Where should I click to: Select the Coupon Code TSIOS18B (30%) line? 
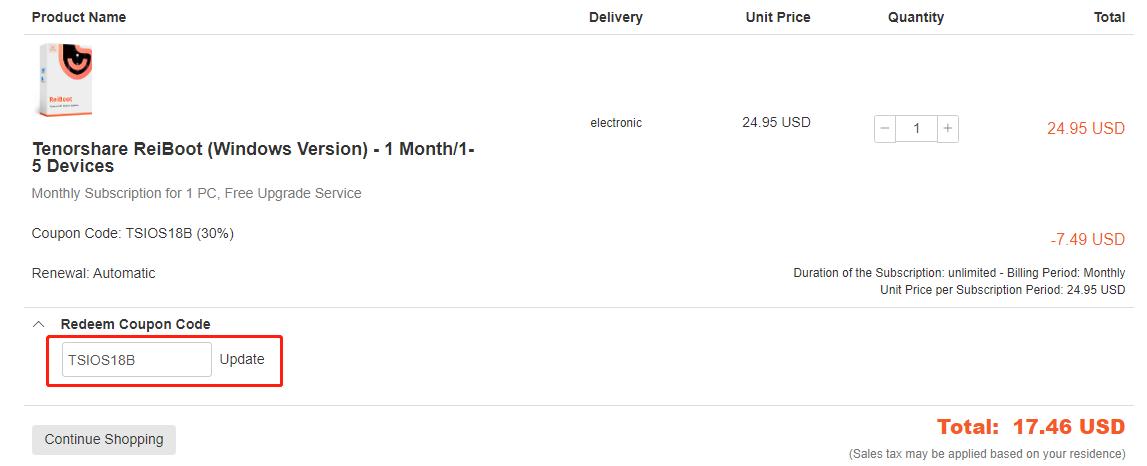[132, 233]
